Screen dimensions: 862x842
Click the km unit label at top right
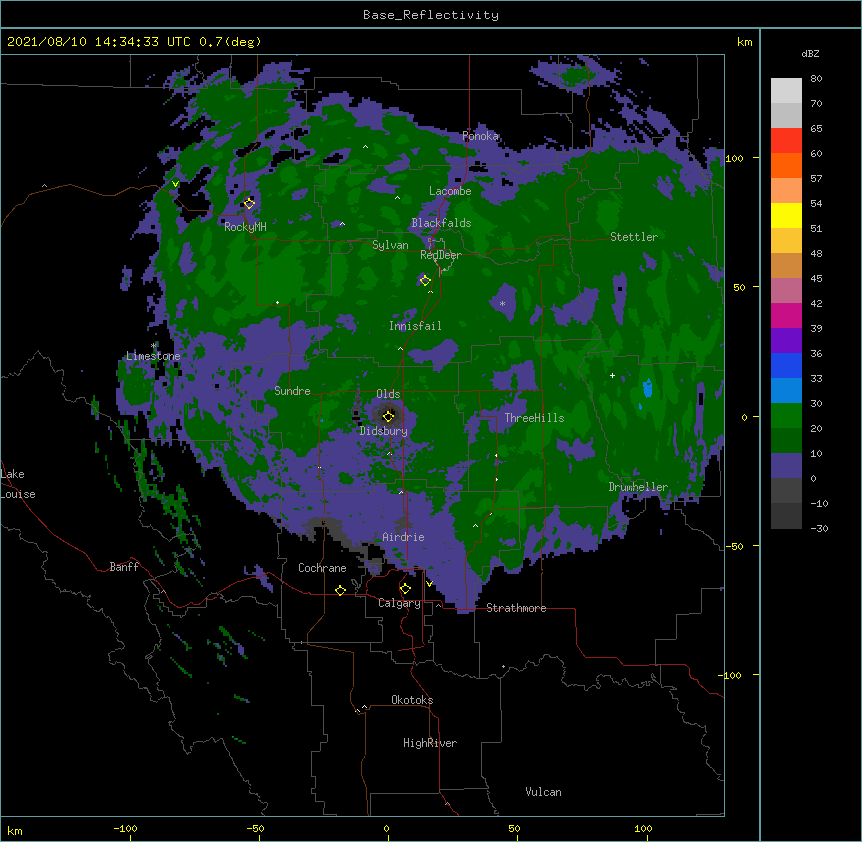click(744, 42)
